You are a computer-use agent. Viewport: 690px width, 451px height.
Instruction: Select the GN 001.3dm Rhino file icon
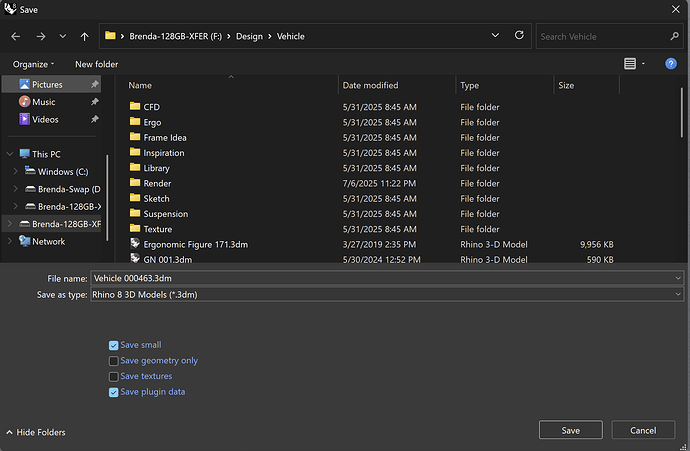tap(135, 259)
